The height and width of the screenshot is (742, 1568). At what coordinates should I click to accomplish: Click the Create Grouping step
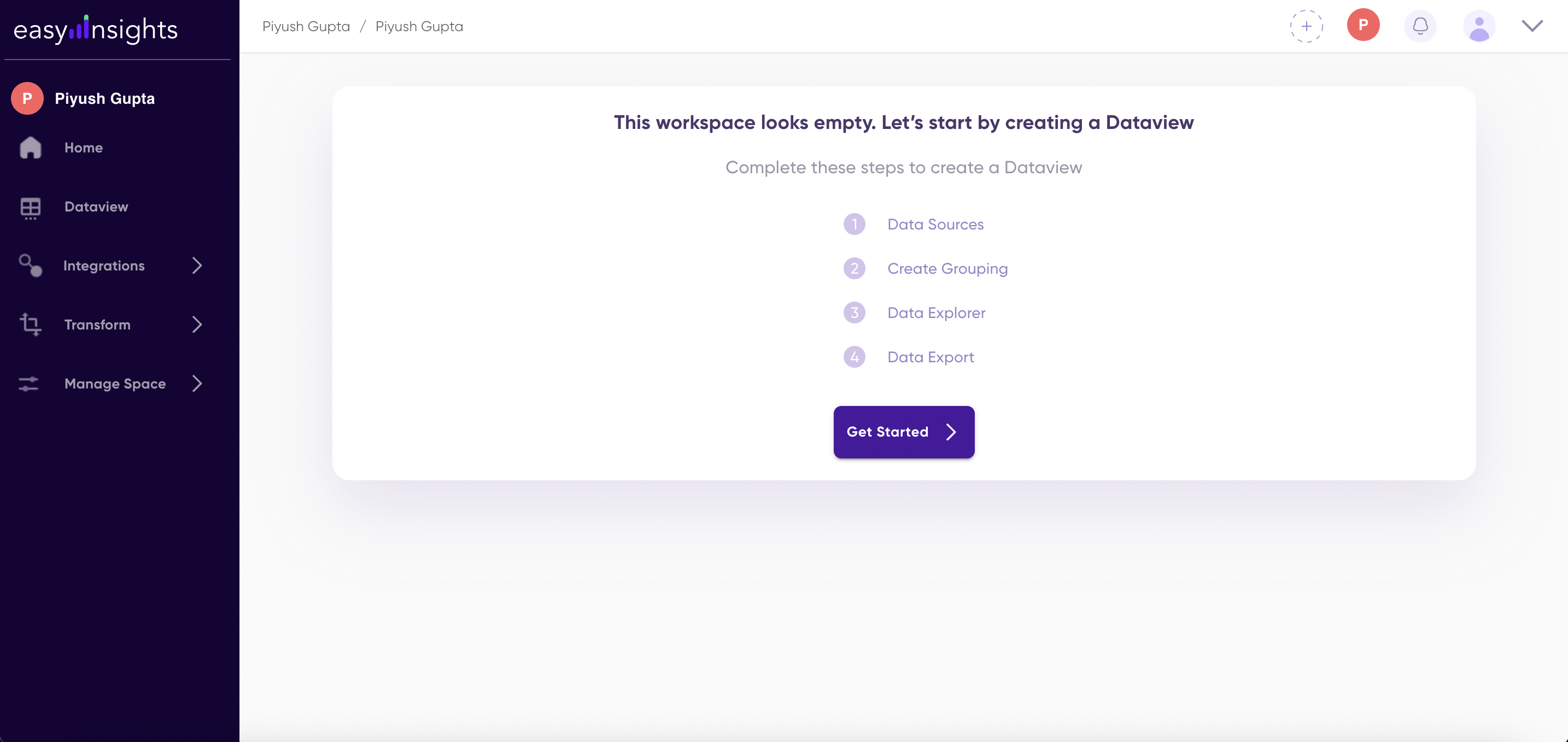947,268
